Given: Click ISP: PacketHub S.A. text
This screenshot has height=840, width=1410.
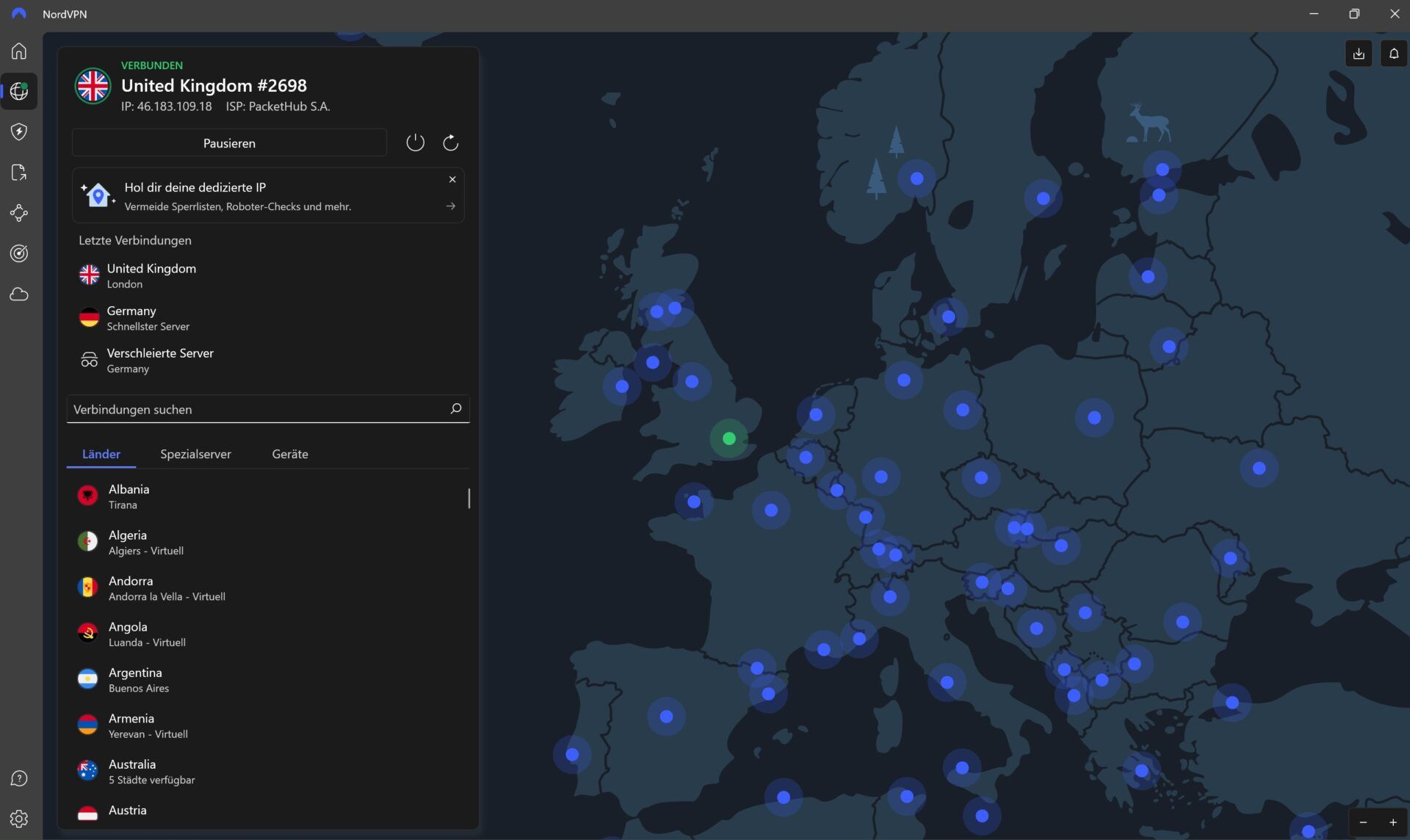Looking at the screenshot, I should [278, 106].
